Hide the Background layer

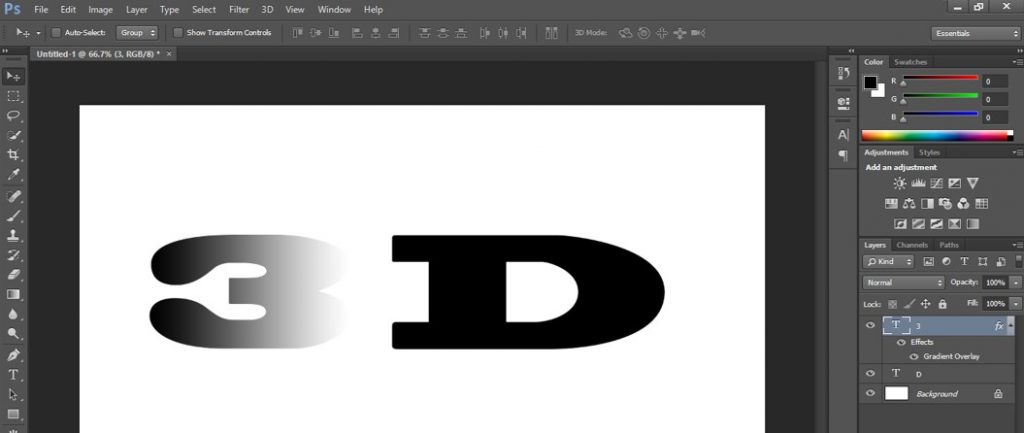pyautogui.click(x=870, y=393)
